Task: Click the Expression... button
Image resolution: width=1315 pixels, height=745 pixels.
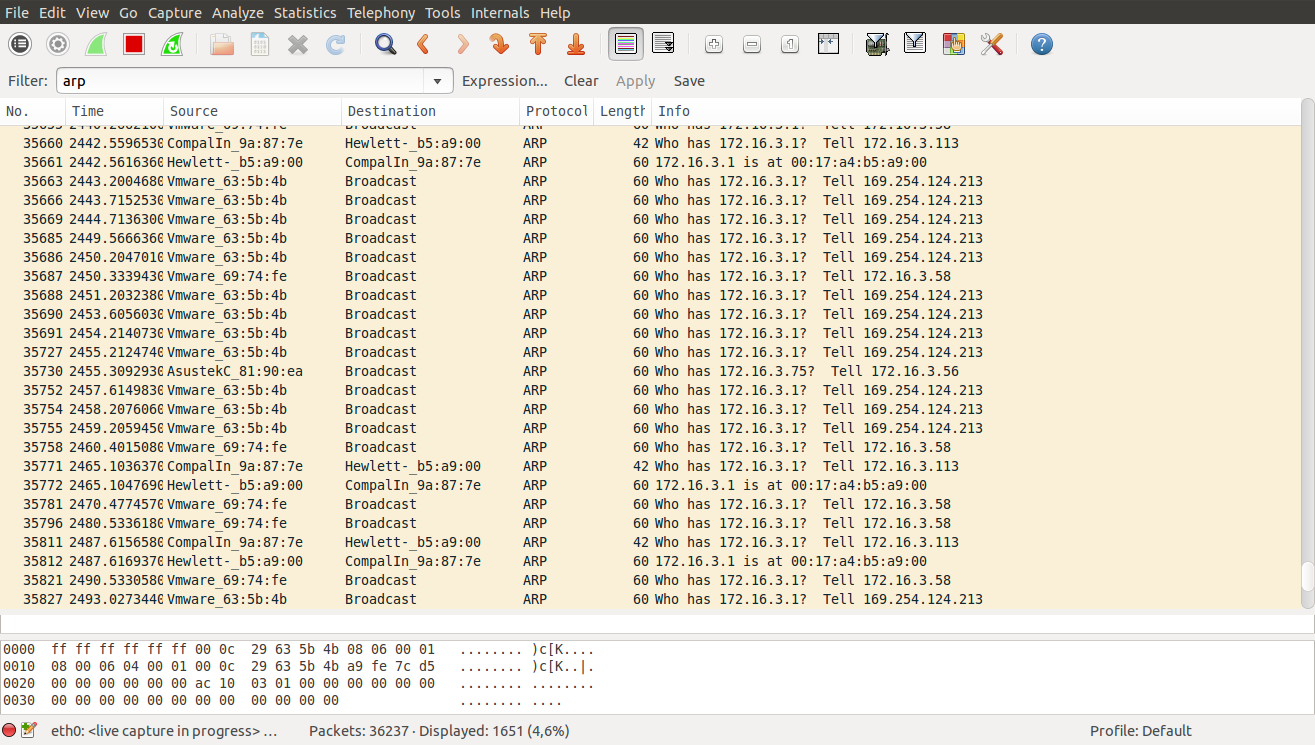Action: [504, 81]
